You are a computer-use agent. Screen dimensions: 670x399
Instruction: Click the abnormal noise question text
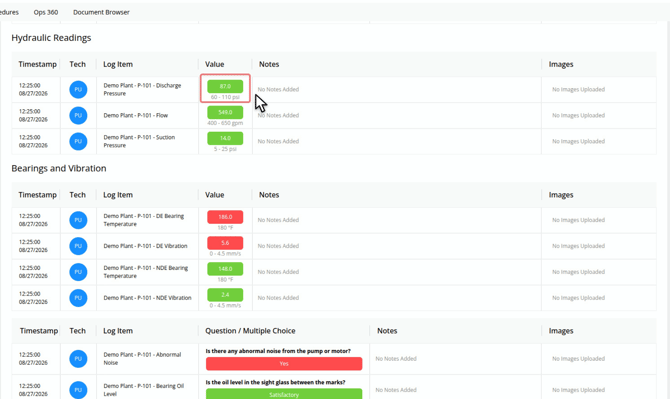pos(278,351)
